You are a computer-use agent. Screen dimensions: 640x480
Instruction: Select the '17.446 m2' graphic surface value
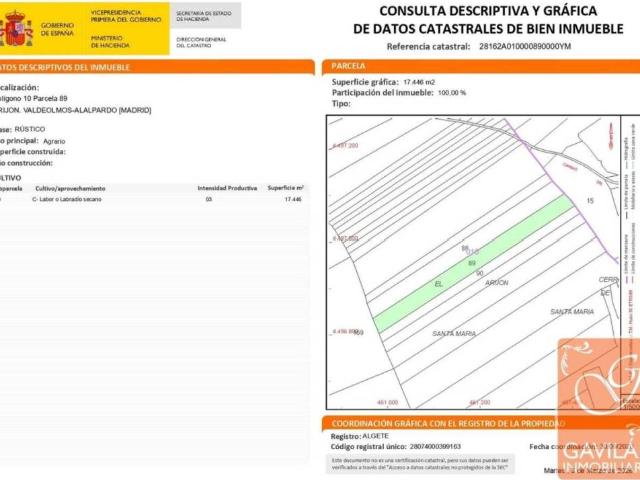[419, 82]
